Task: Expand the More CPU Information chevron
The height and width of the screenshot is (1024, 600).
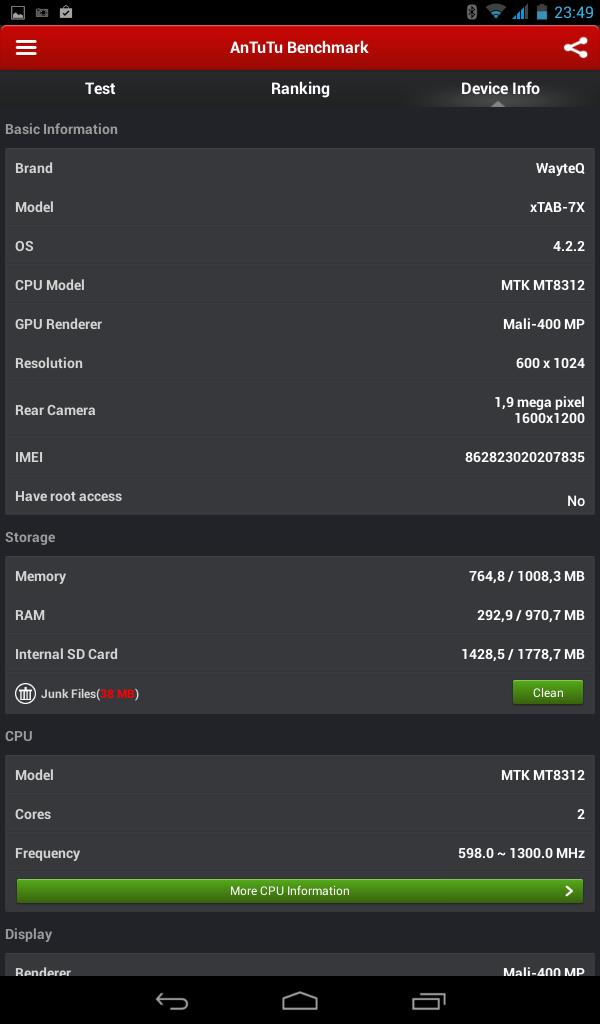Action: click(570, 891)
